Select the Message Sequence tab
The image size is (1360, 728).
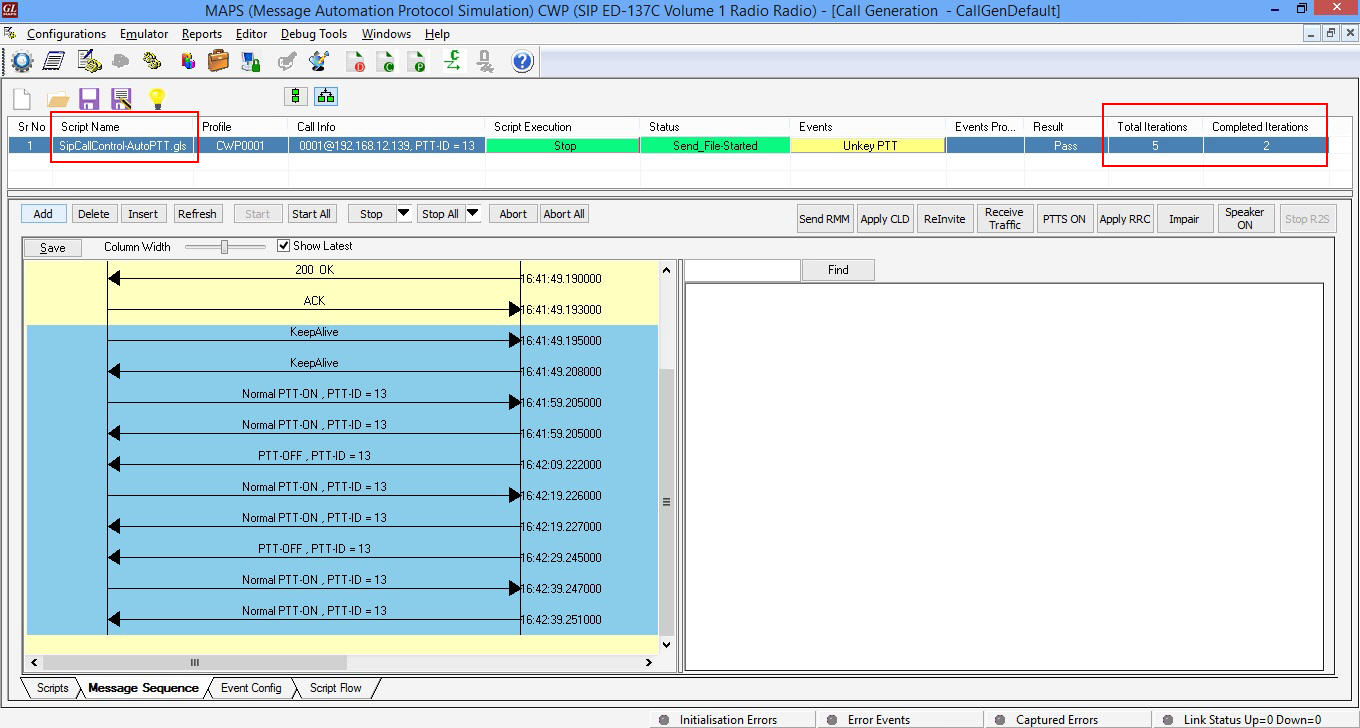141,688
